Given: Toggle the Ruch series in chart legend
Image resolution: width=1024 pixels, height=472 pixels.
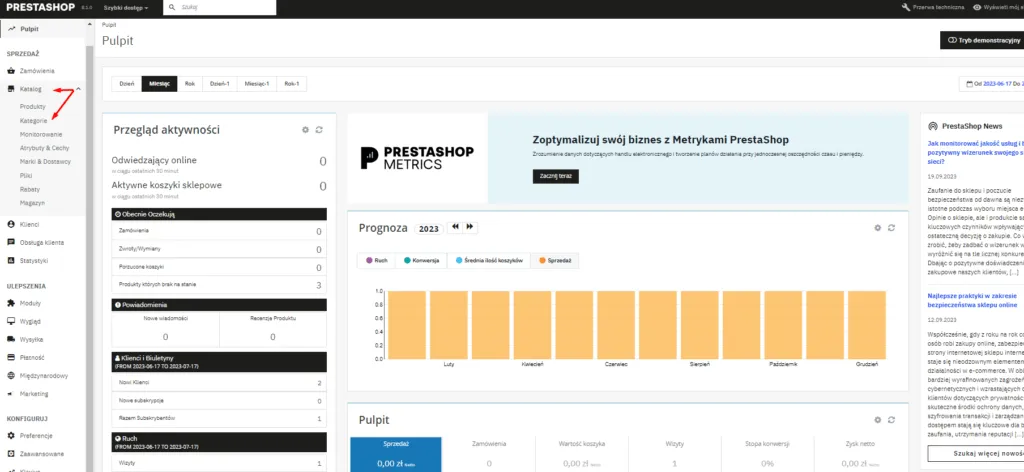Looking at the screenshot, I should pos(377,260).
